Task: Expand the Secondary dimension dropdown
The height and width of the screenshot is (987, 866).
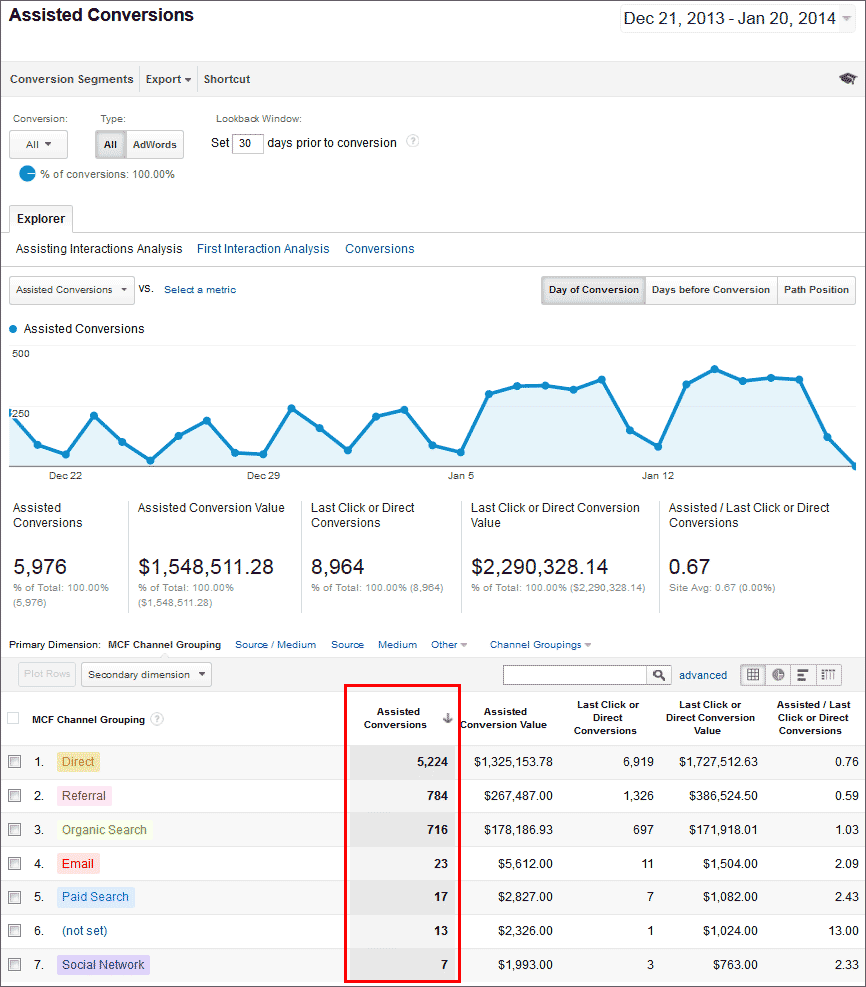Action: coord(146,675)
